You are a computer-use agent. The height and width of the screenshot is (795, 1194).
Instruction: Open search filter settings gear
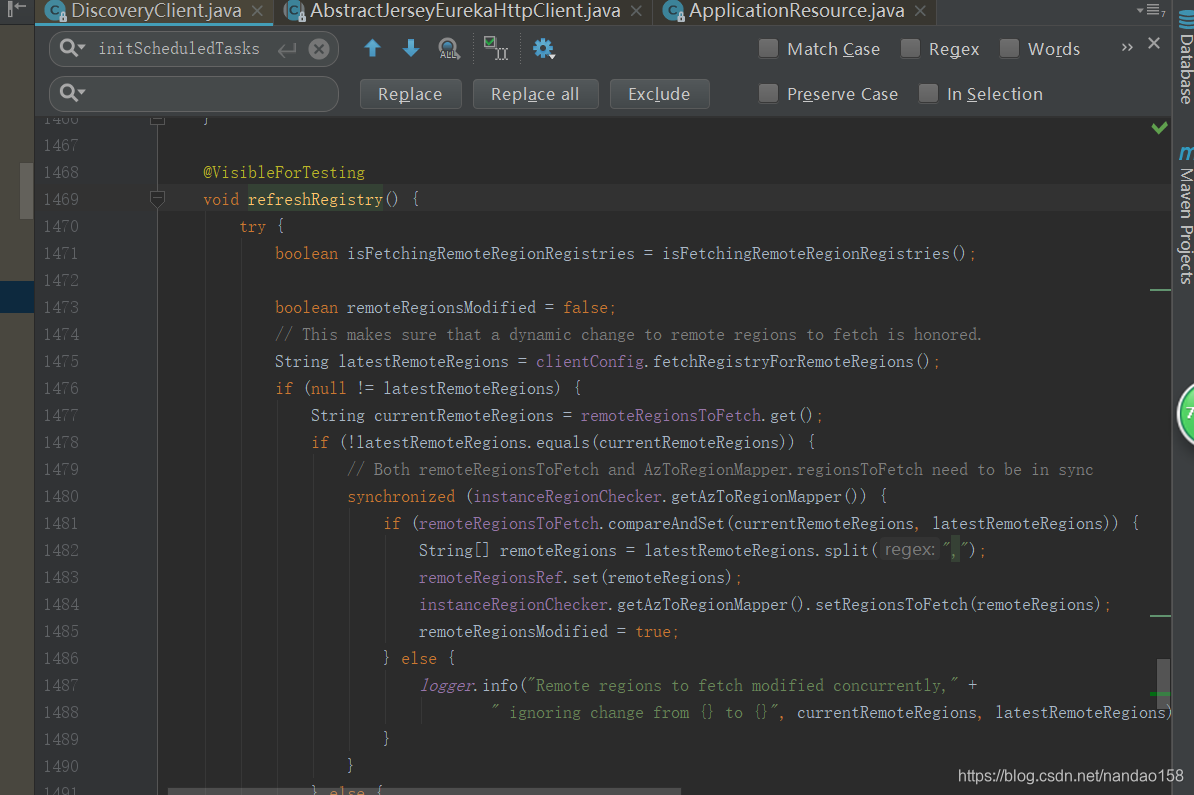tap(543, 49)
